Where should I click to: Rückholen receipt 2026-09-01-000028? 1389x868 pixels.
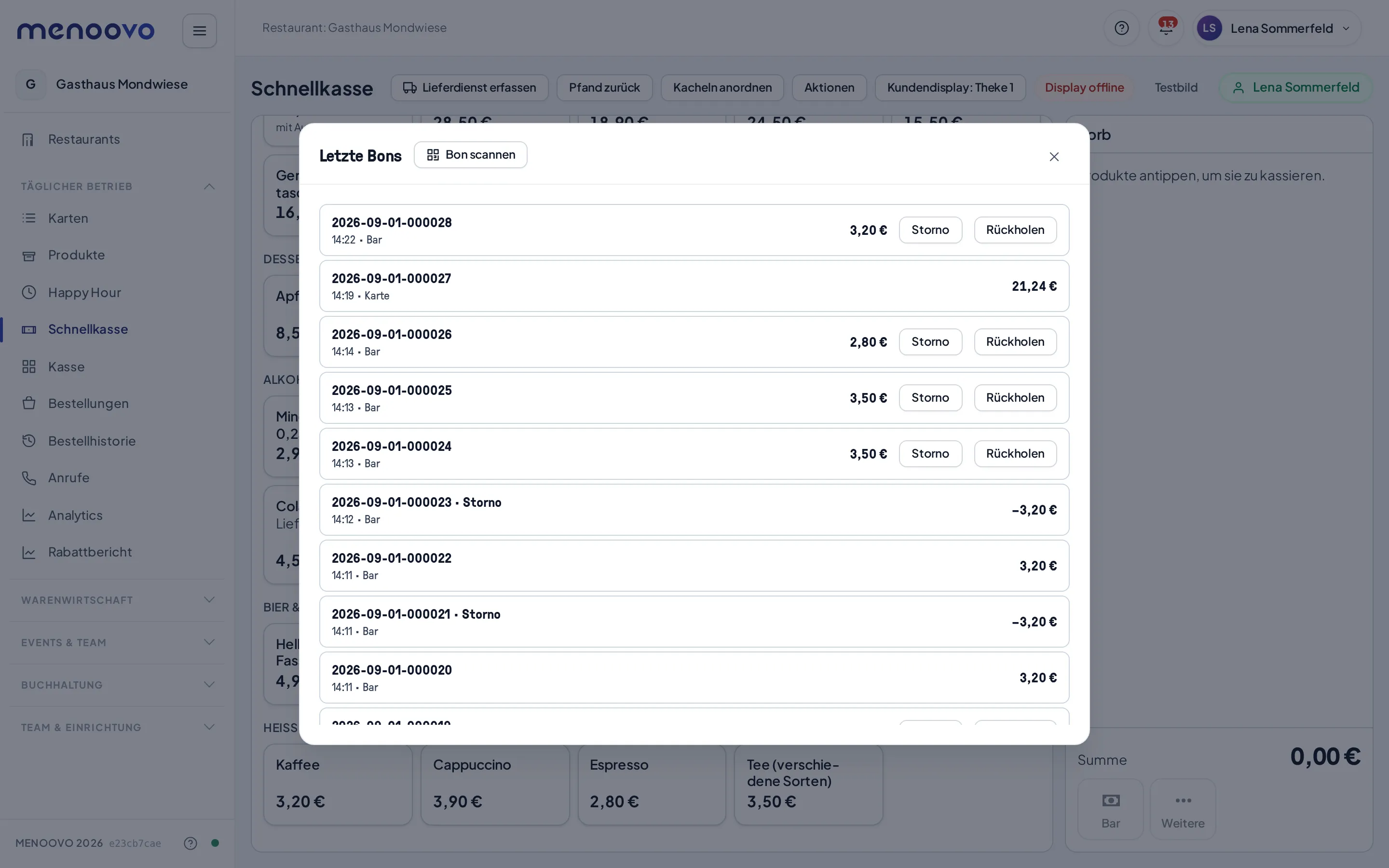[1015, 230]
